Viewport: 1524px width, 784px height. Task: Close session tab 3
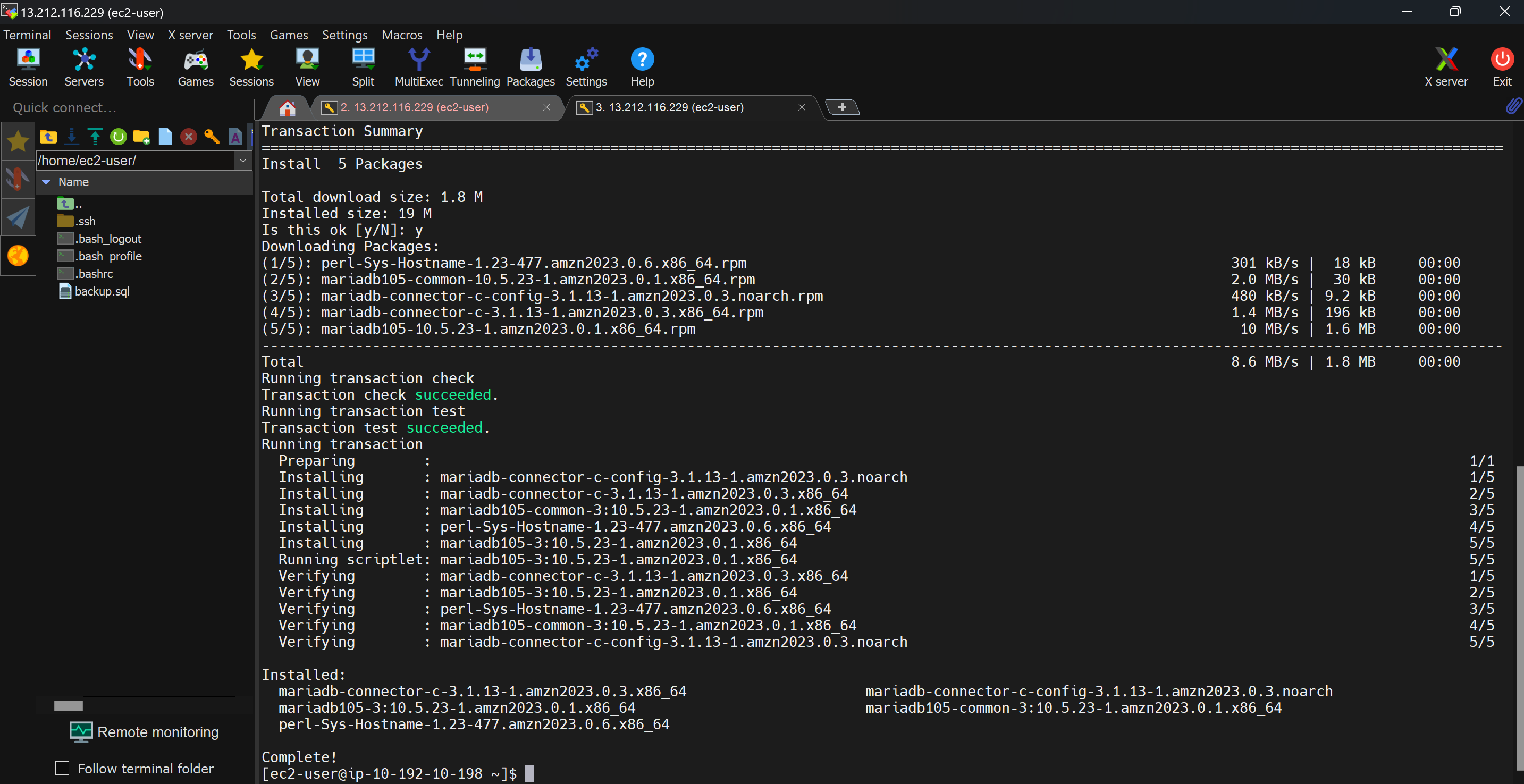(x=802, y=107)
